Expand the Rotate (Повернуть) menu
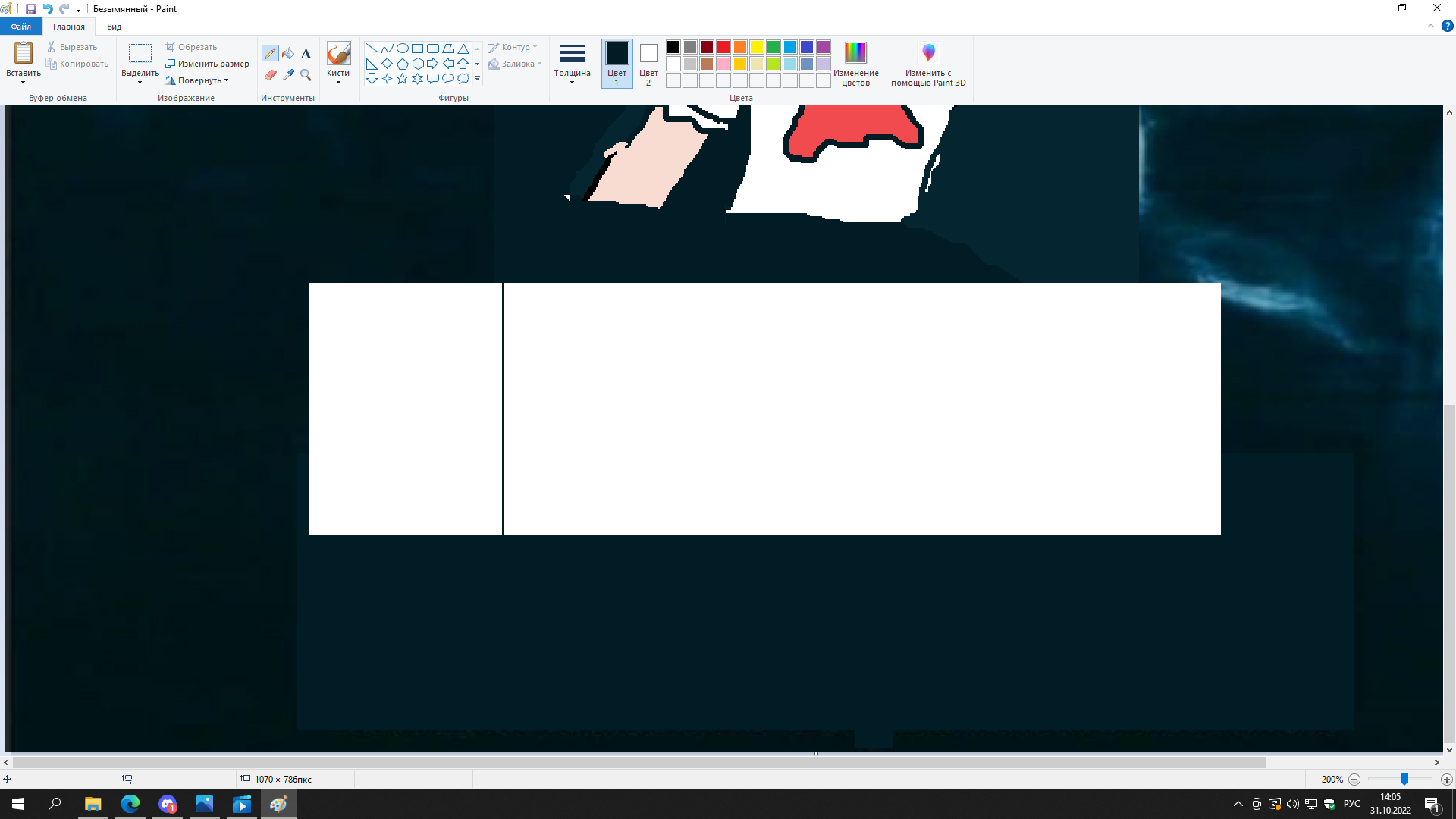 200,80
